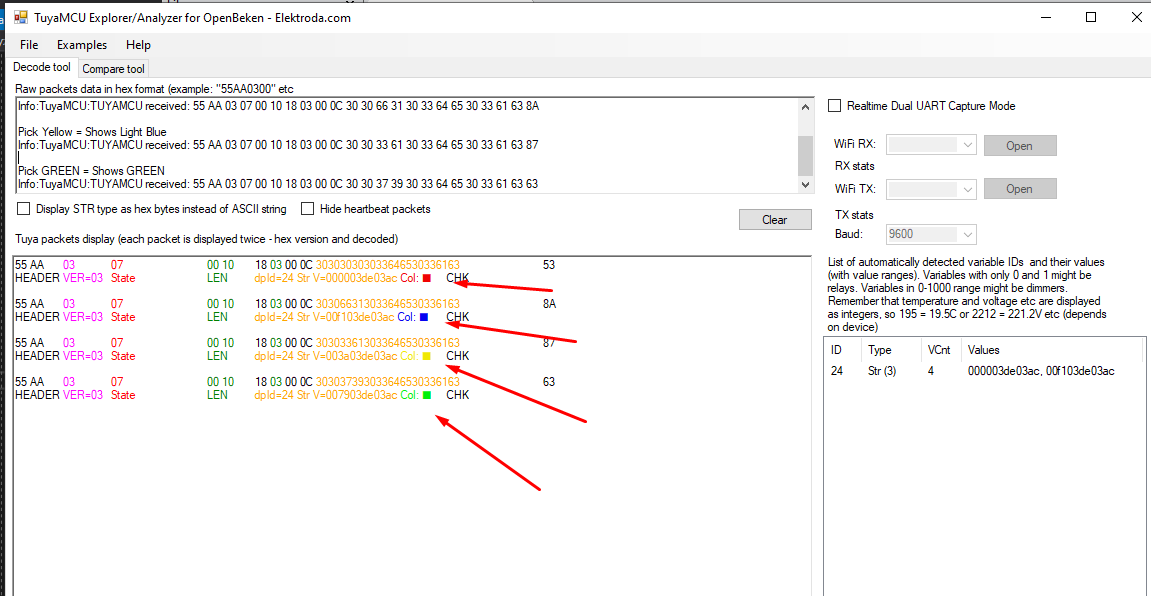Click 'dpId=24 Str V=007903de03ac' decoded text
1151x596 pixels.
pyautogui.click(x=326, y=395)
